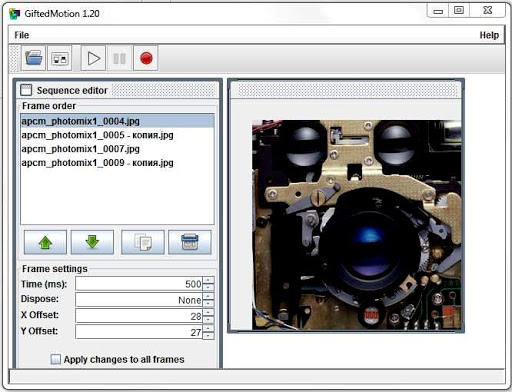Click the Time (ms) input field
The height and width of the screenshot is (392, 512).
[x=139, y=284]
